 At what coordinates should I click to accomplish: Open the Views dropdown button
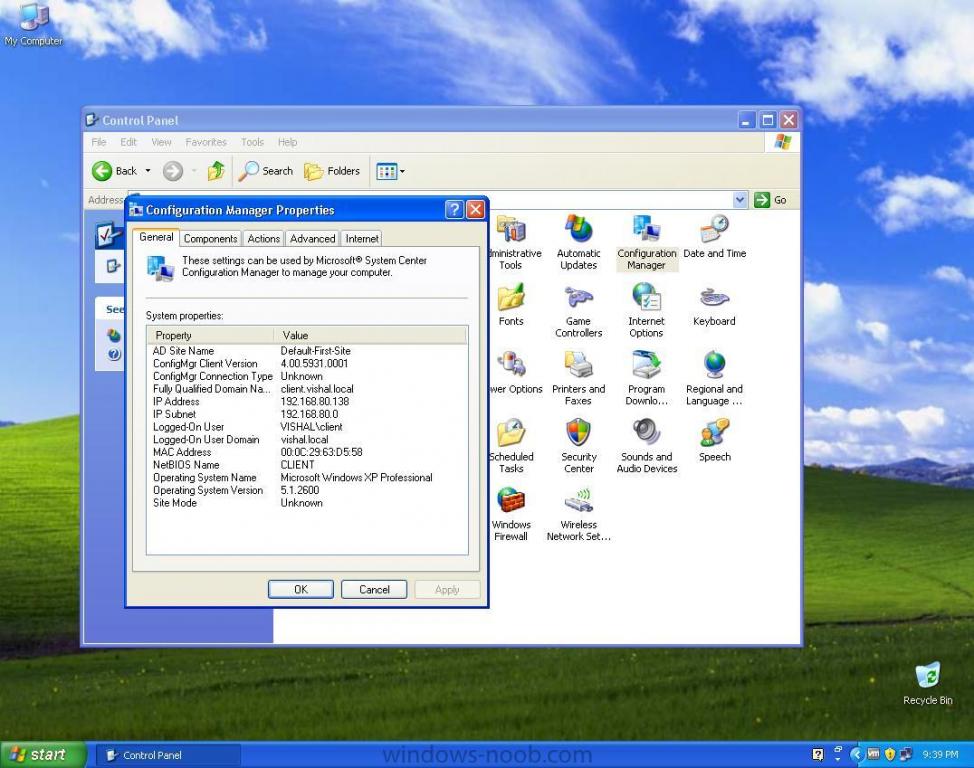[391, 171]
